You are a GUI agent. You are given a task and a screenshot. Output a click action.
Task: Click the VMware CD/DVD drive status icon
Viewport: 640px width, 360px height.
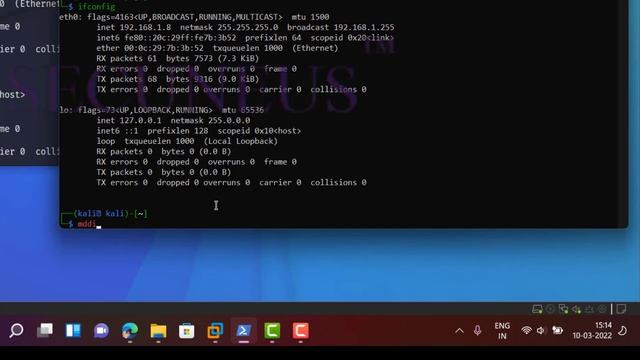550,309
